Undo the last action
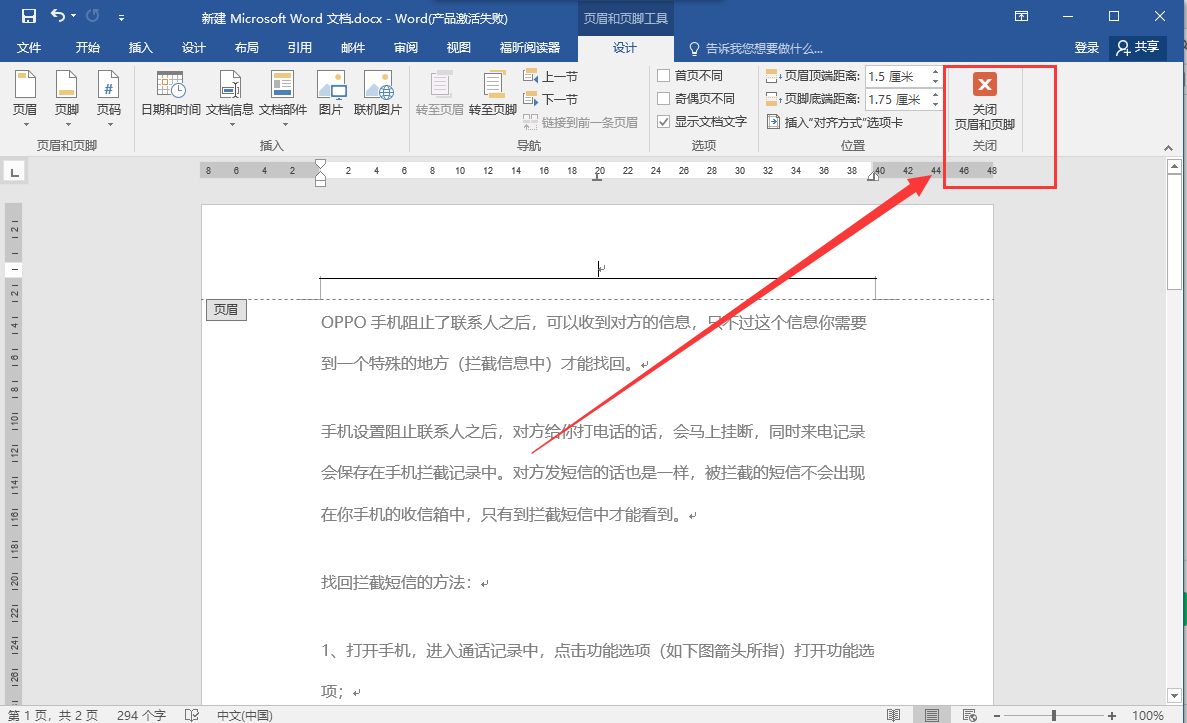 pyautogui.click(x=58, y=15)
